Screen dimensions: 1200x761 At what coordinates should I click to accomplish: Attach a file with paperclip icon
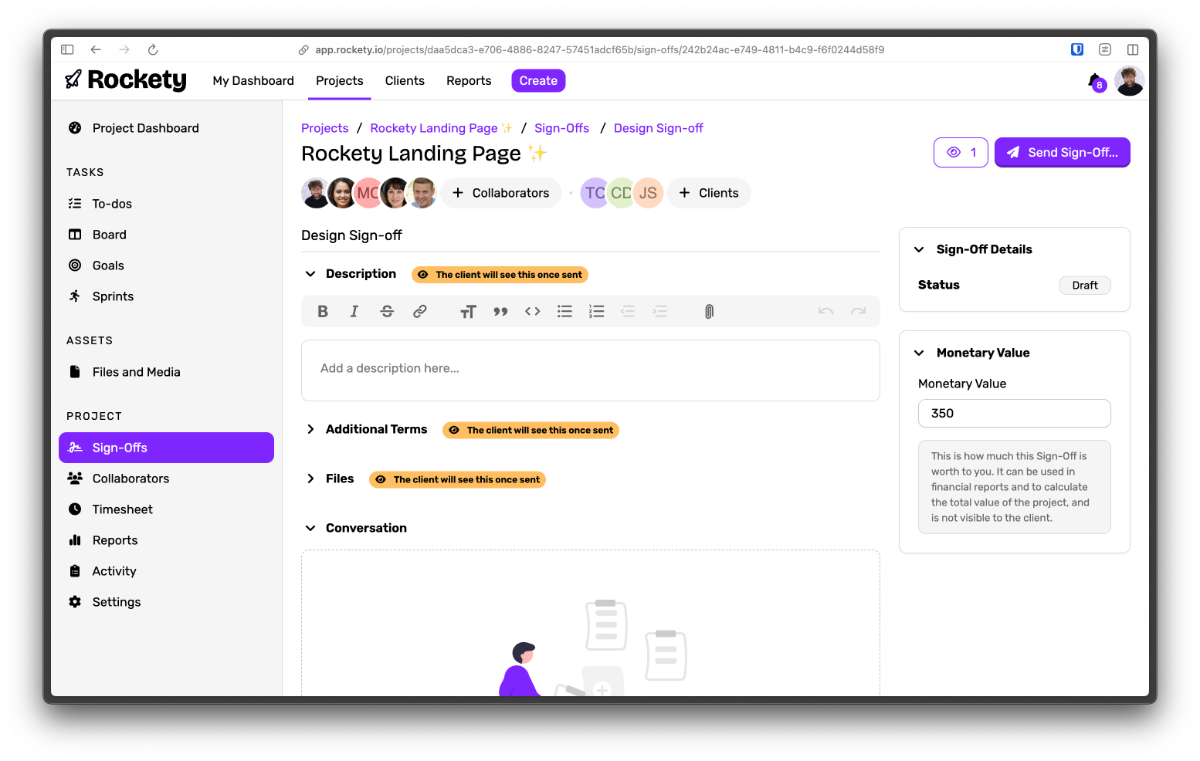coord(709,312)
